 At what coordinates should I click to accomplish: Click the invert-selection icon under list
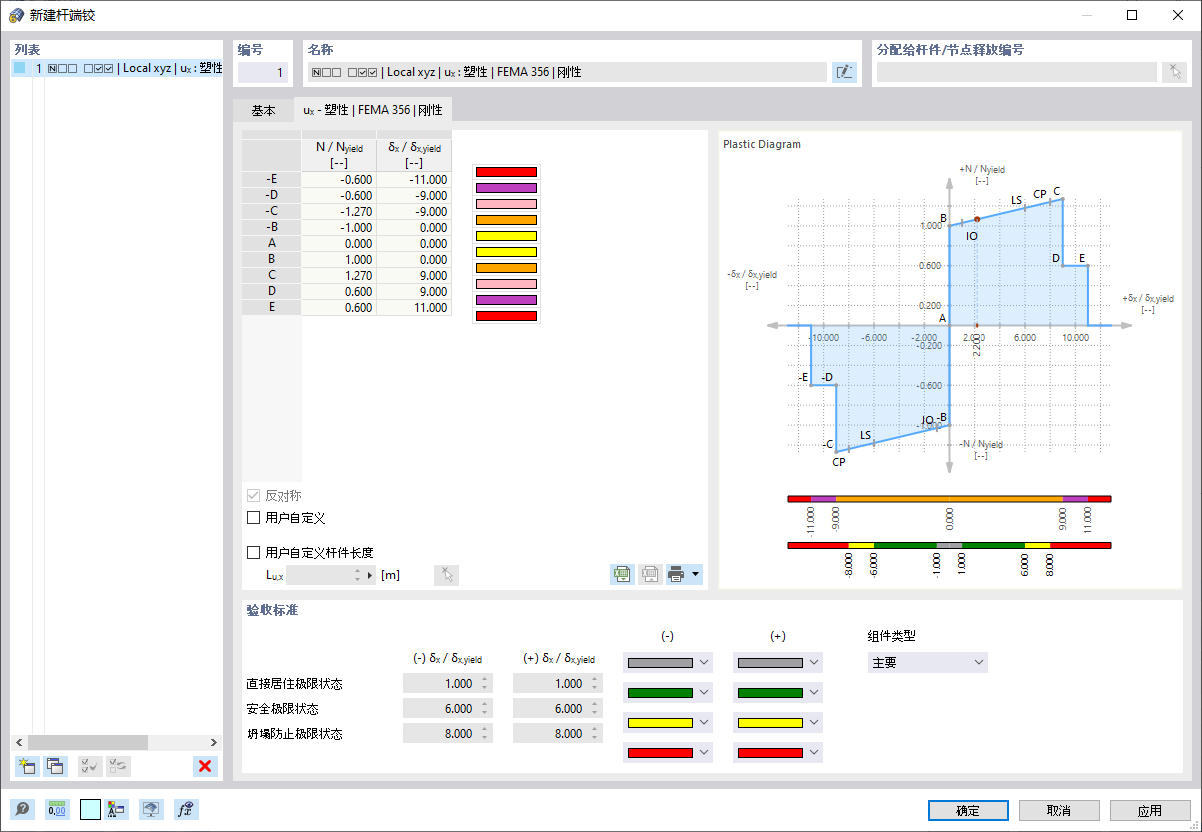click(118, 766)
